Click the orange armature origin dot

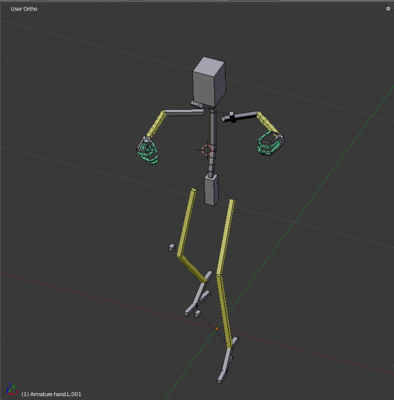pos(217,329)
